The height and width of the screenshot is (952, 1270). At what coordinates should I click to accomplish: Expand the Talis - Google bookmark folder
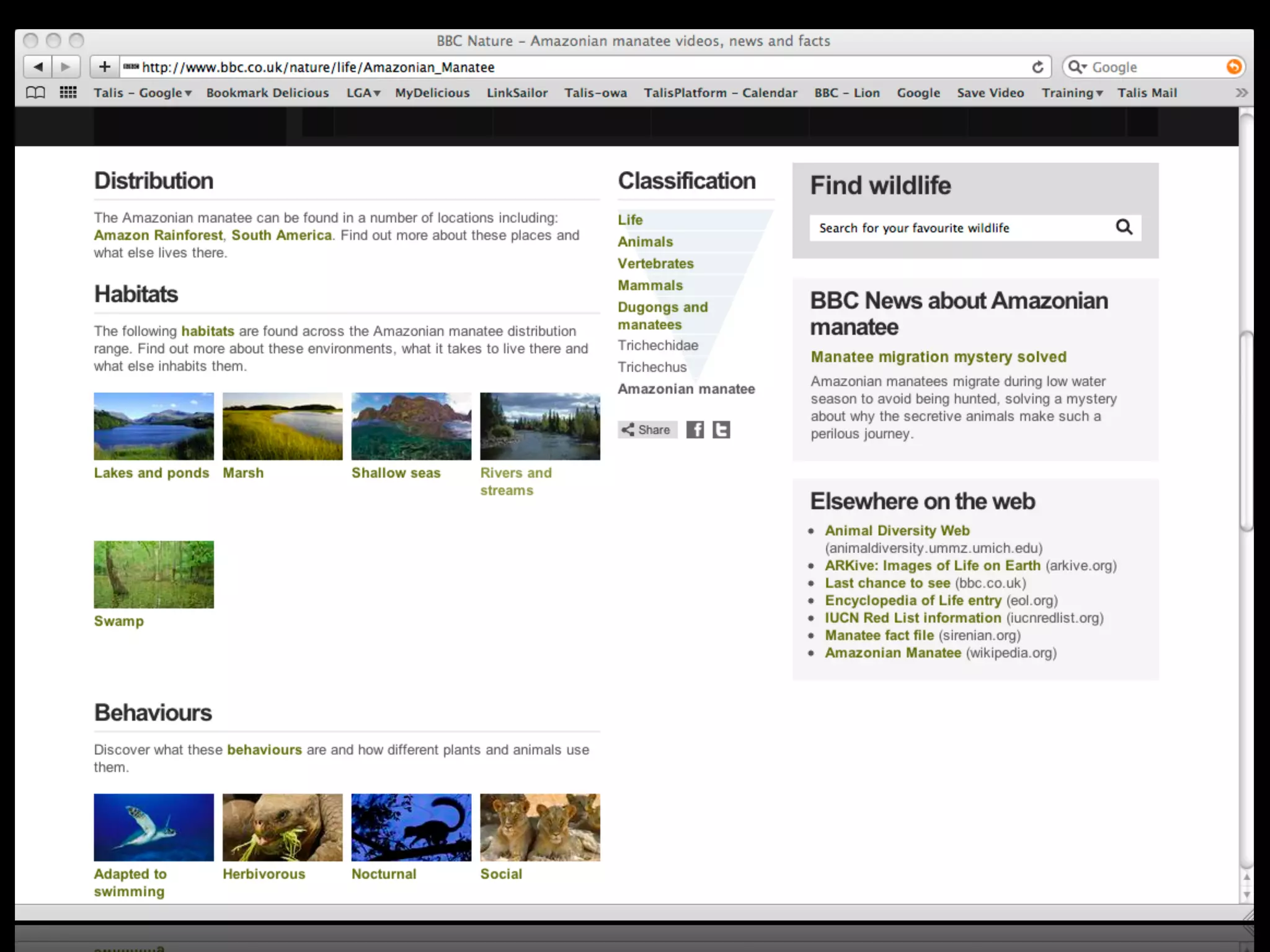tap(143, 93)
